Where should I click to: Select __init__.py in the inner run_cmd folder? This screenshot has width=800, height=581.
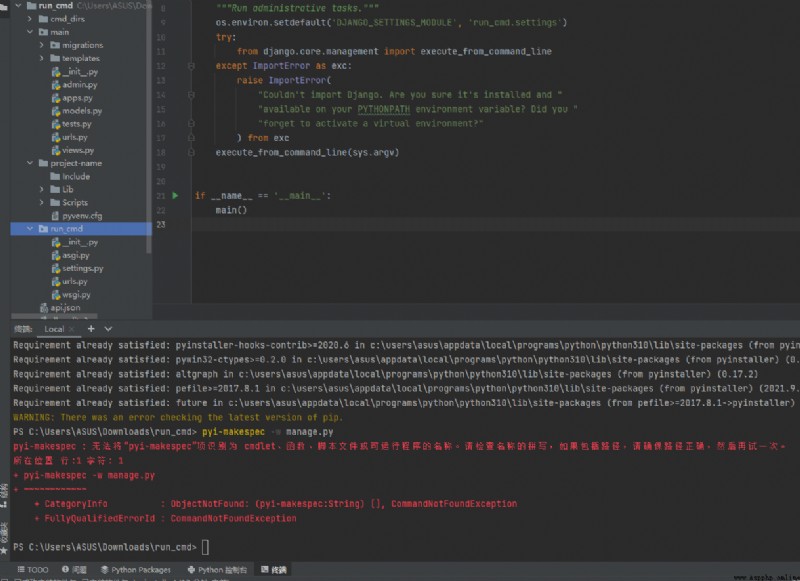coord(80,242)
